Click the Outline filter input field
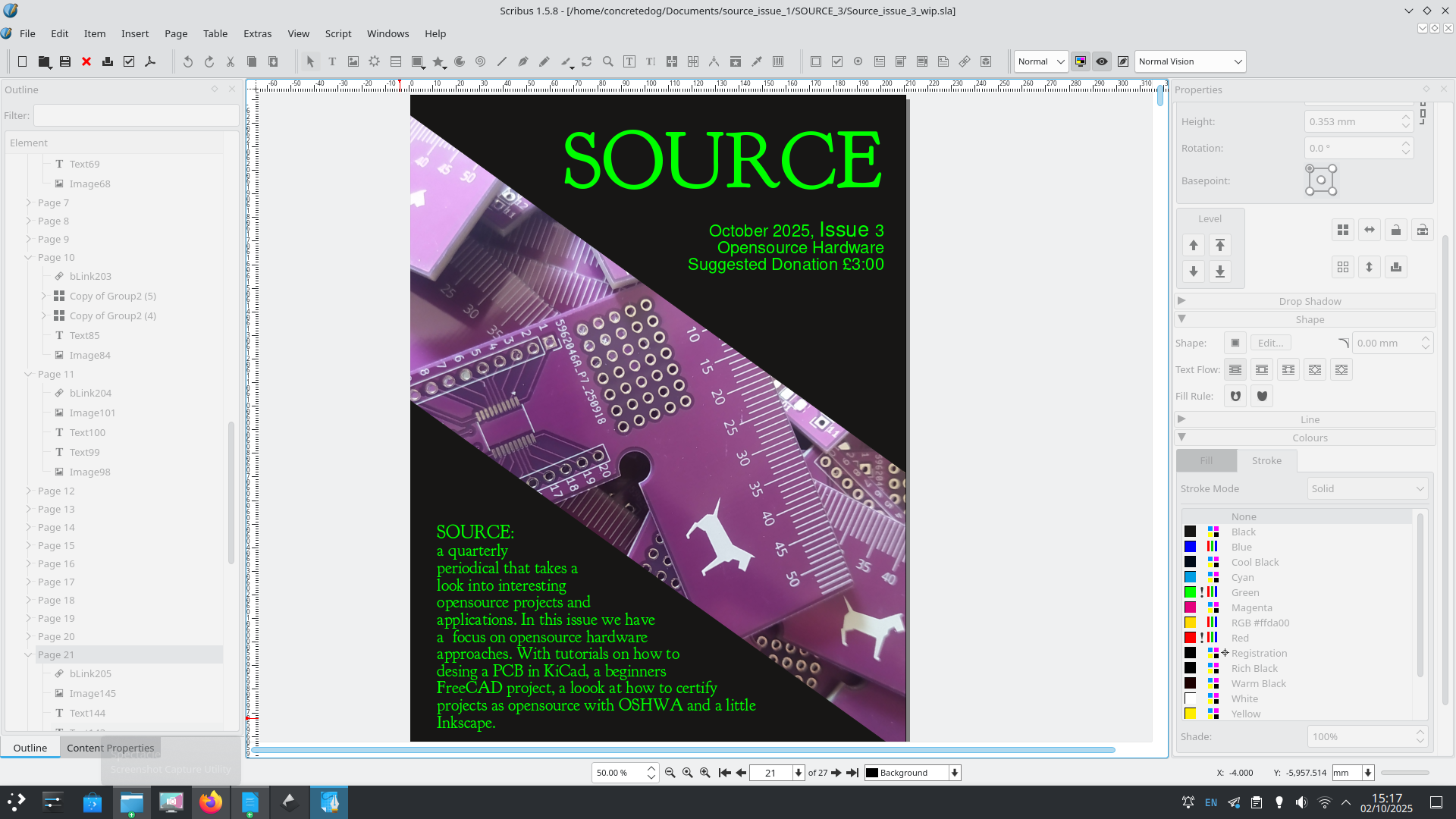1456x819 pixels. (x=136, y=115)
